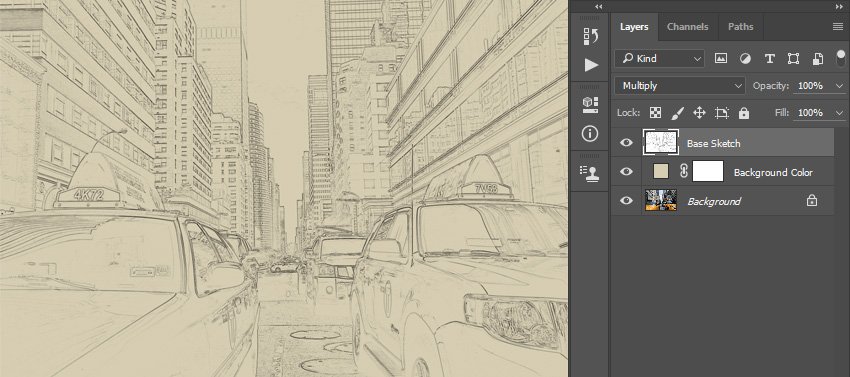Open the History panel icon
Screen dimensions: 850x377
tap(590, 36)
